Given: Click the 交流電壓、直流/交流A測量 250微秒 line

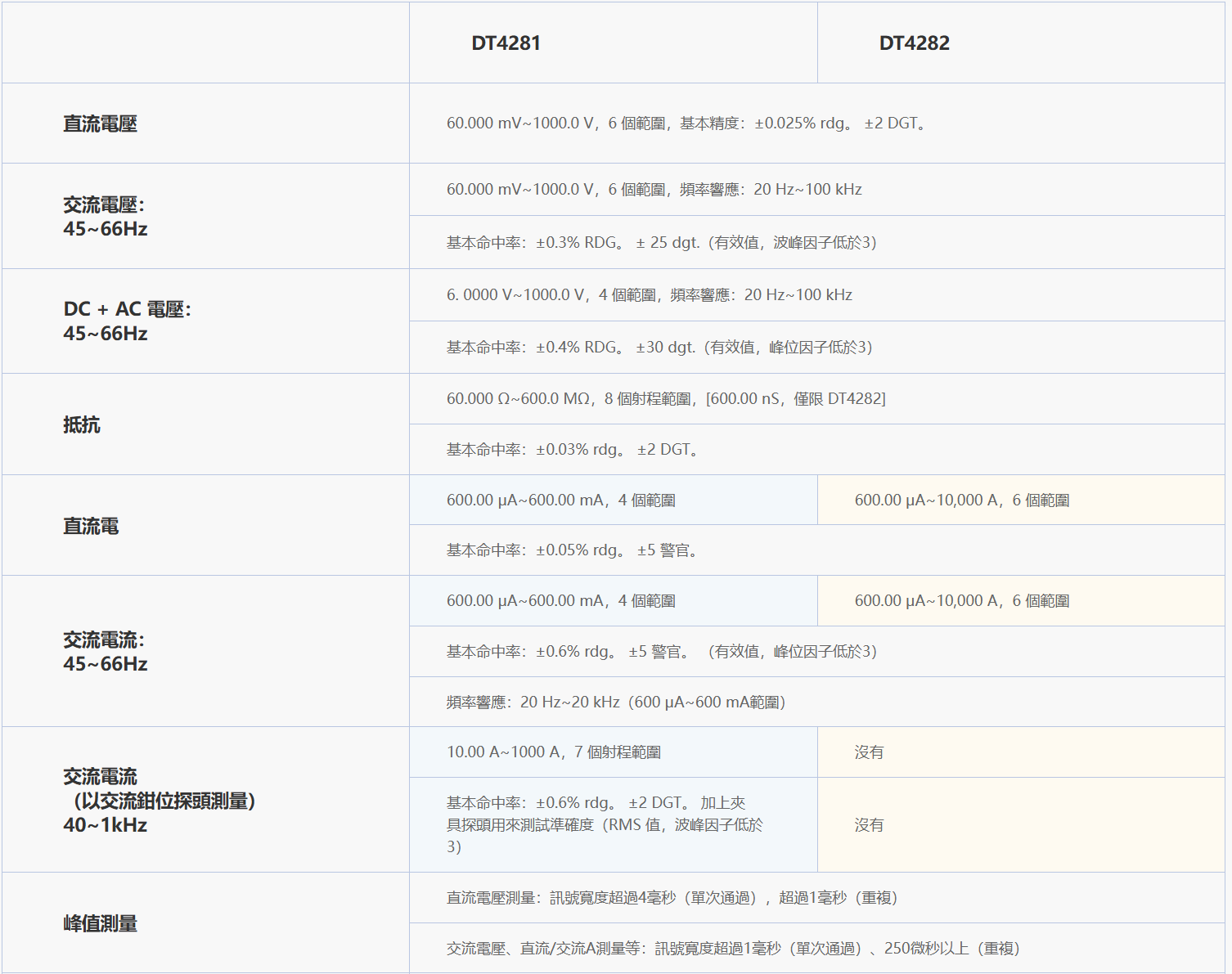Looking at the screenshot, I should click(733, 949).
